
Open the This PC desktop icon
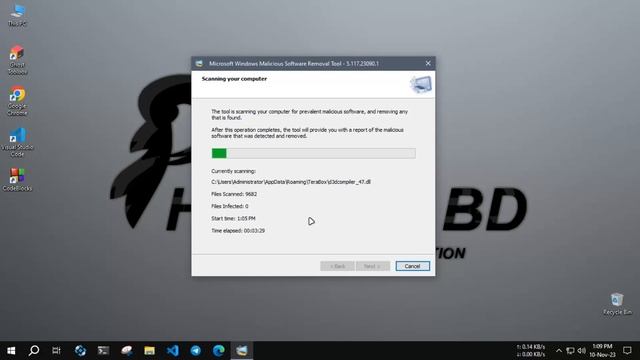pyautogui.click(x=18, y=15)
